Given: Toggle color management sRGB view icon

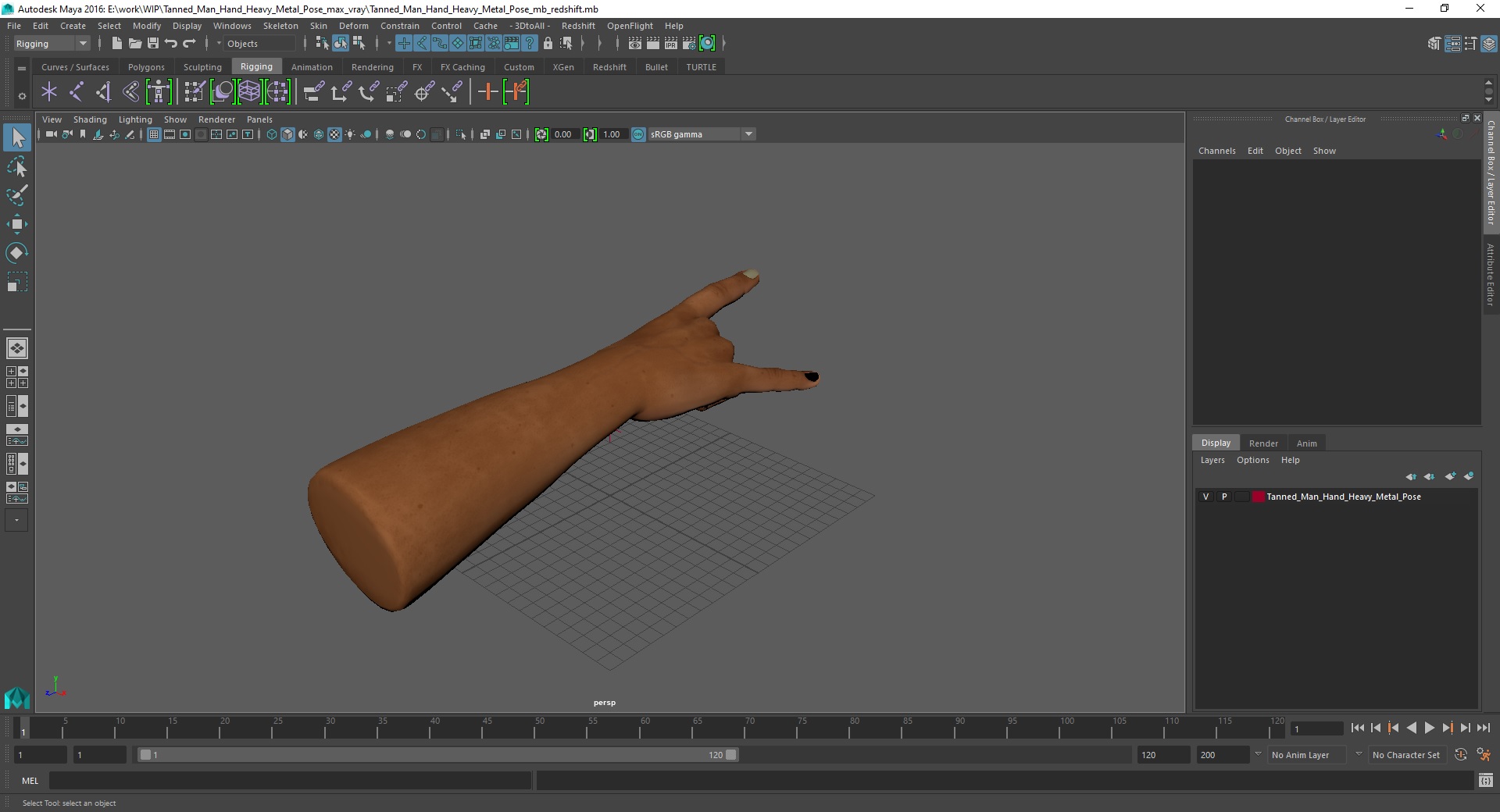Looking at the screenshot, I should pyautogui.click(x=638, y=134).
